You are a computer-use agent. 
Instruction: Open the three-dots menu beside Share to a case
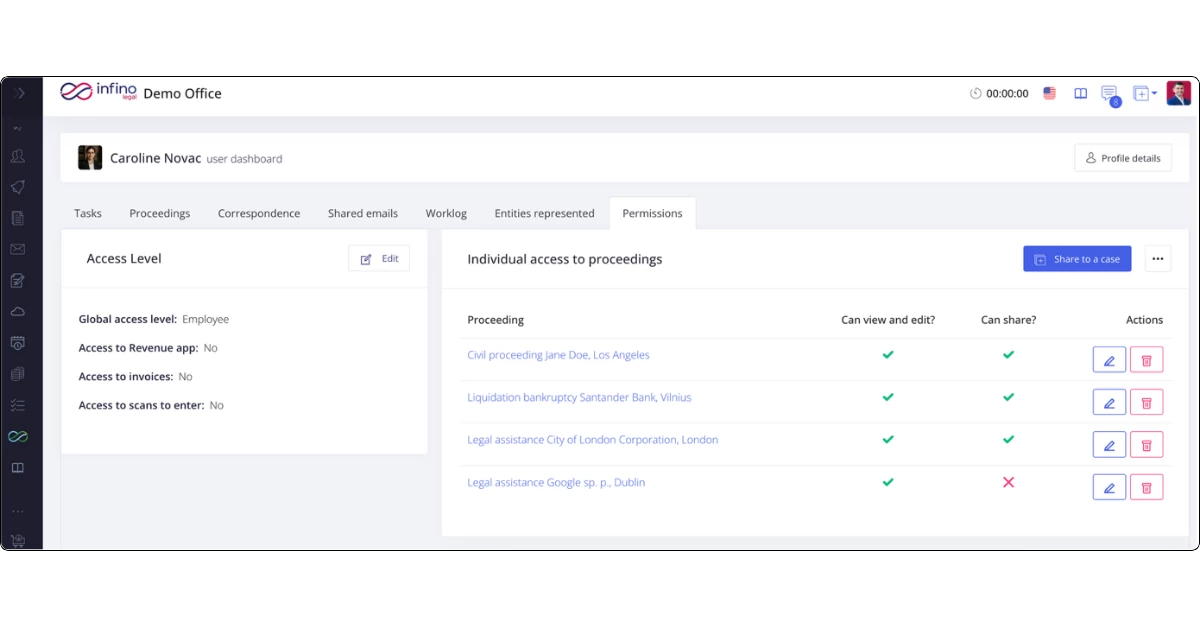[x=1157, y=259]
